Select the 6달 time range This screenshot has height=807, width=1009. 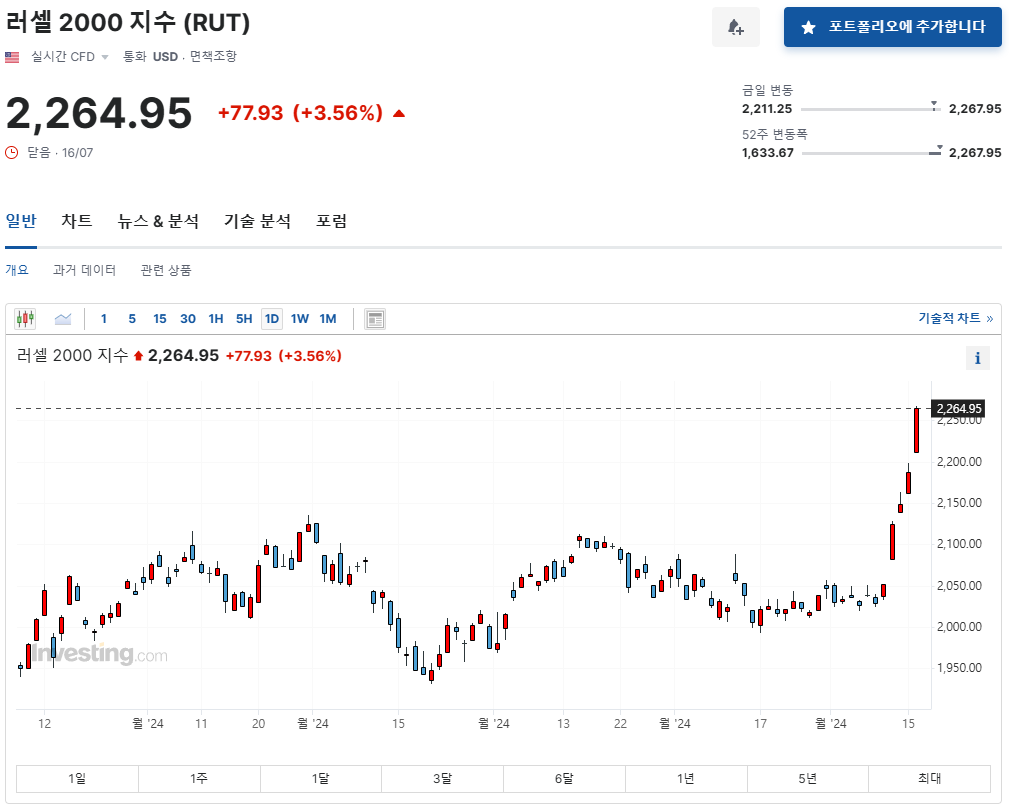[x=564, y=779]
